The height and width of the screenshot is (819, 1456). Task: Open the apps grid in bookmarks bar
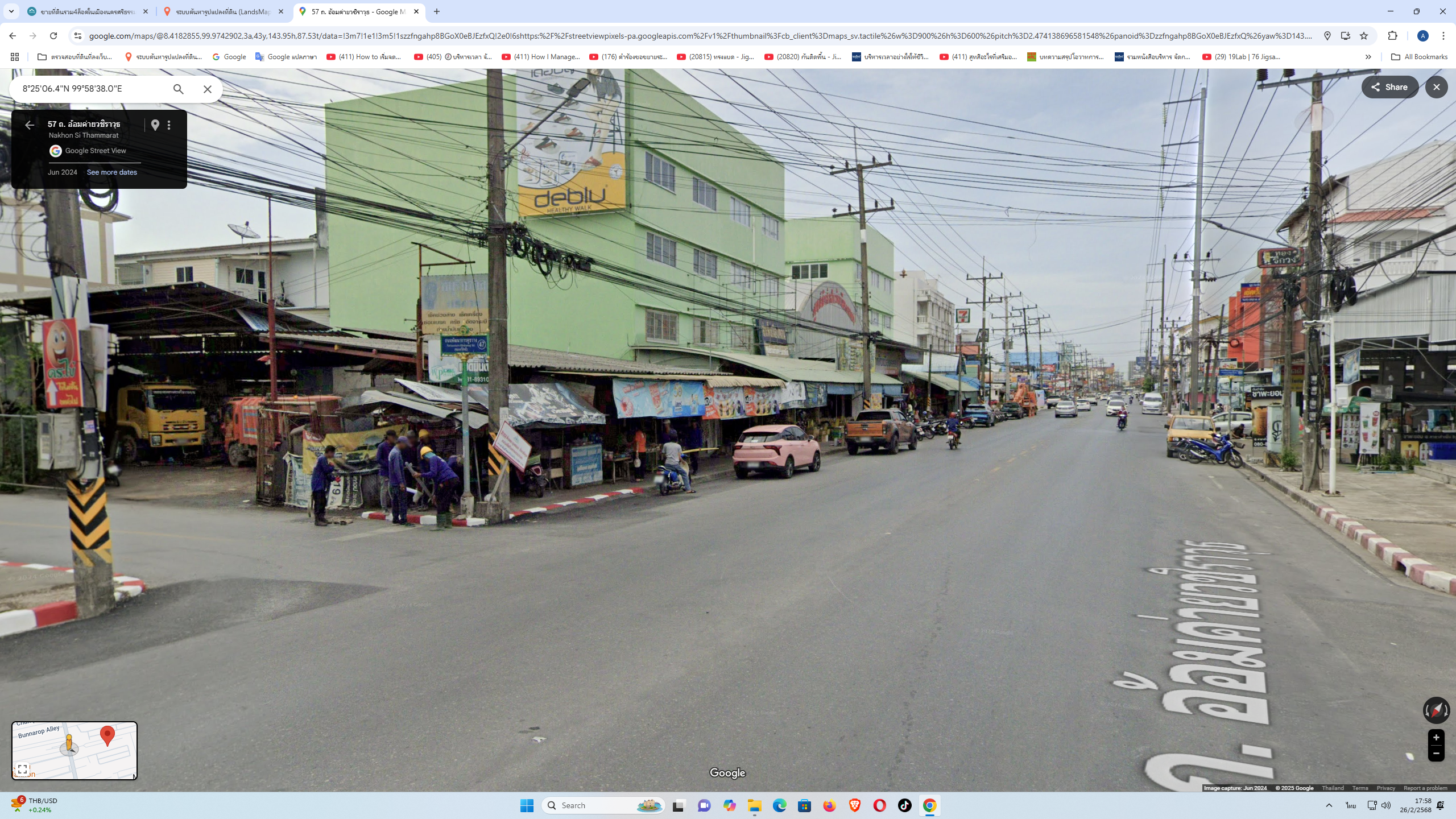click(x=15, y=57)
